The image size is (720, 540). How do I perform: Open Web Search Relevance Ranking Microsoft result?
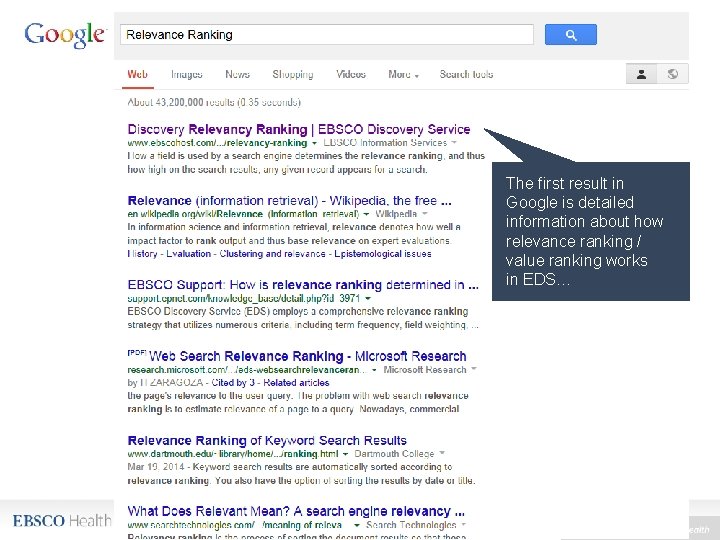click(308, 356)
